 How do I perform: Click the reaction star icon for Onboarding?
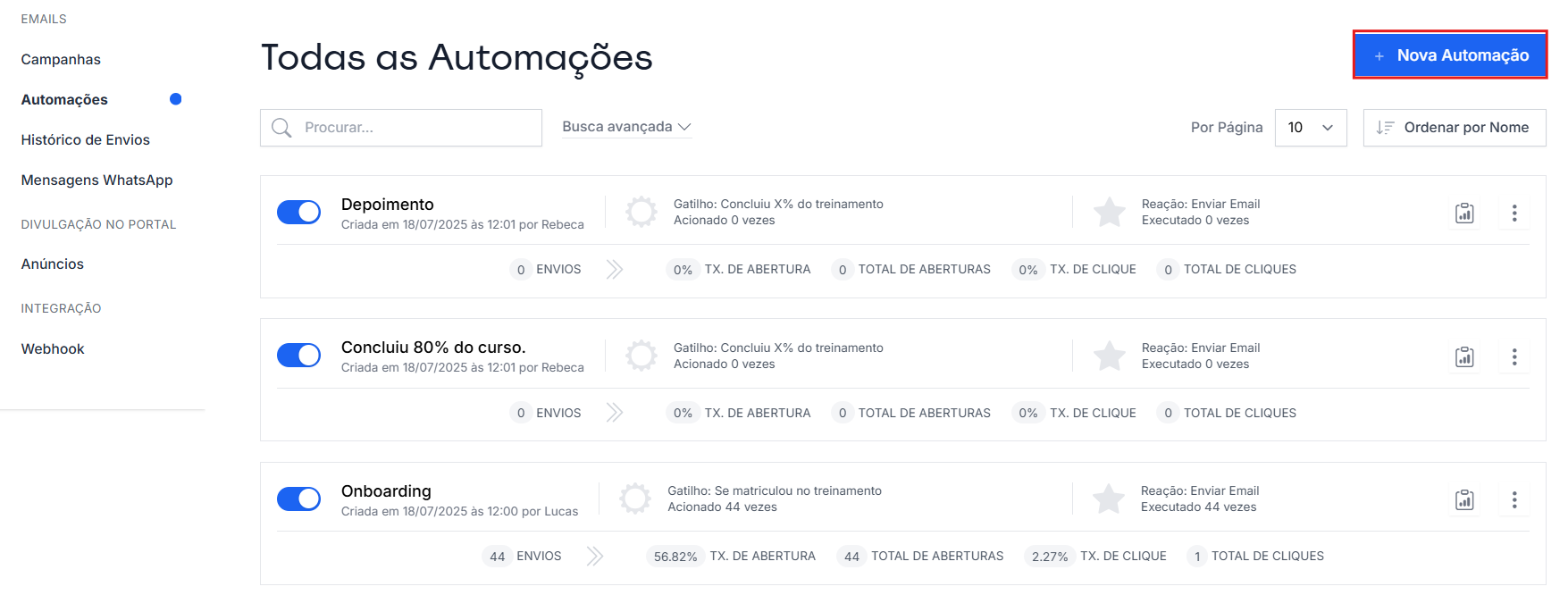[x=1109, y=499]
